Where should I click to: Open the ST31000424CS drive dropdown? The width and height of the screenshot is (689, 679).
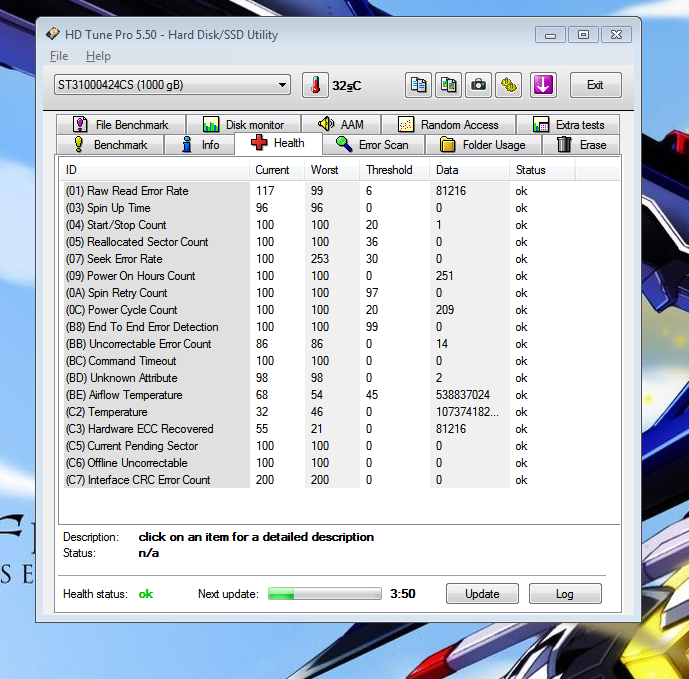click(x=172, y=85)
